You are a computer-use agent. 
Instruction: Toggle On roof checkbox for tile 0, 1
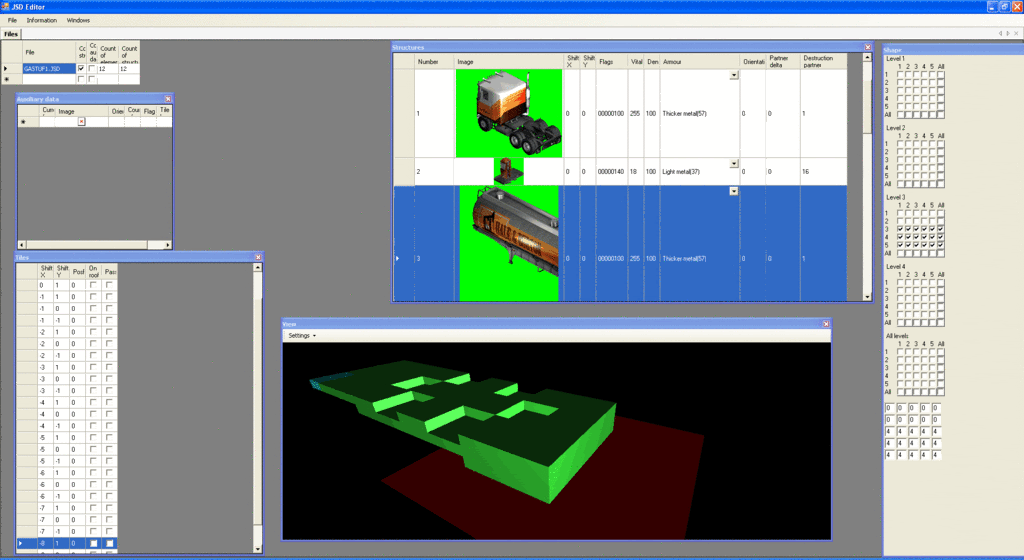[x=93, y=285]
